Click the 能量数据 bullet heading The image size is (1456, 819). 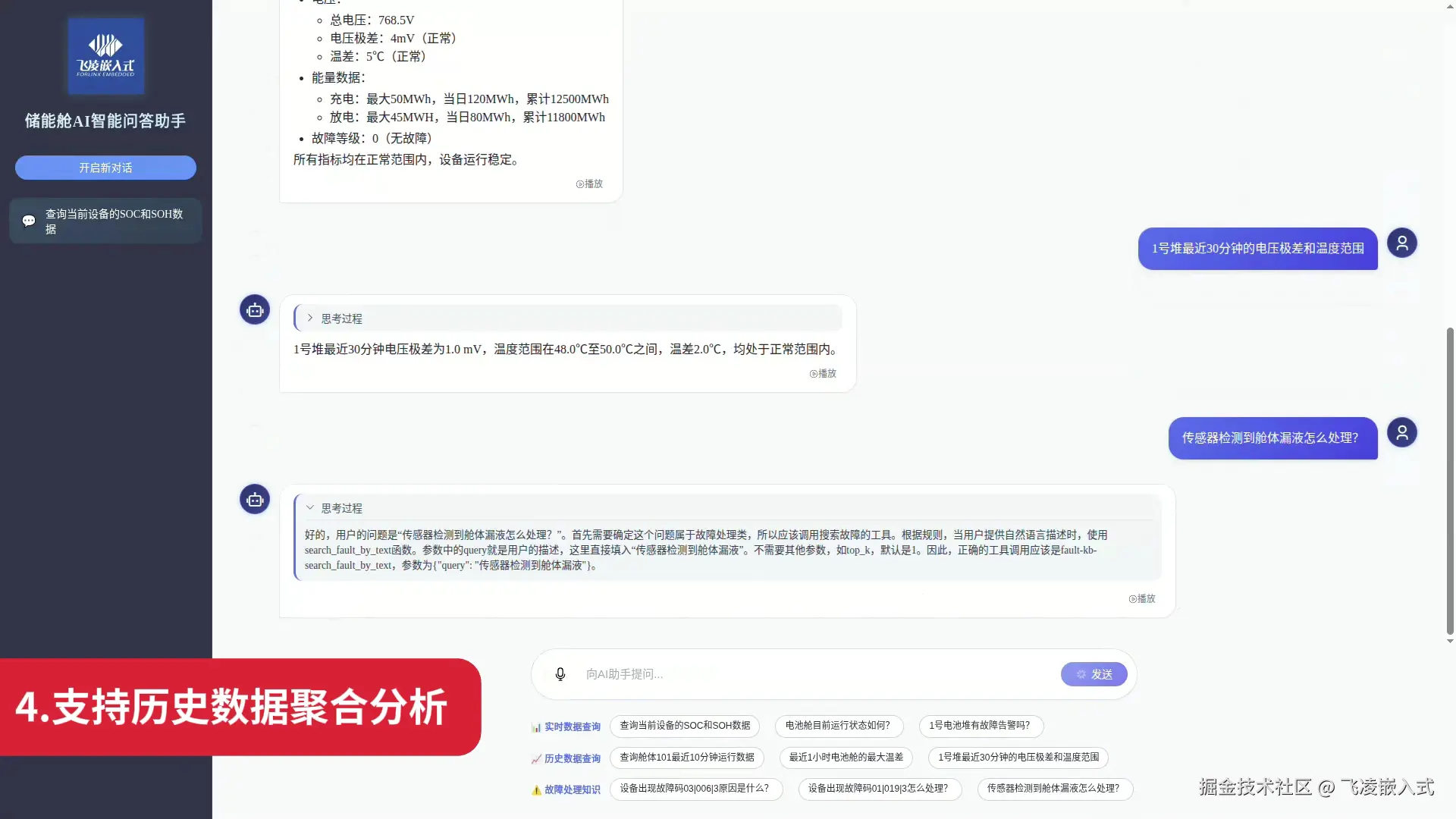[338, 77]
